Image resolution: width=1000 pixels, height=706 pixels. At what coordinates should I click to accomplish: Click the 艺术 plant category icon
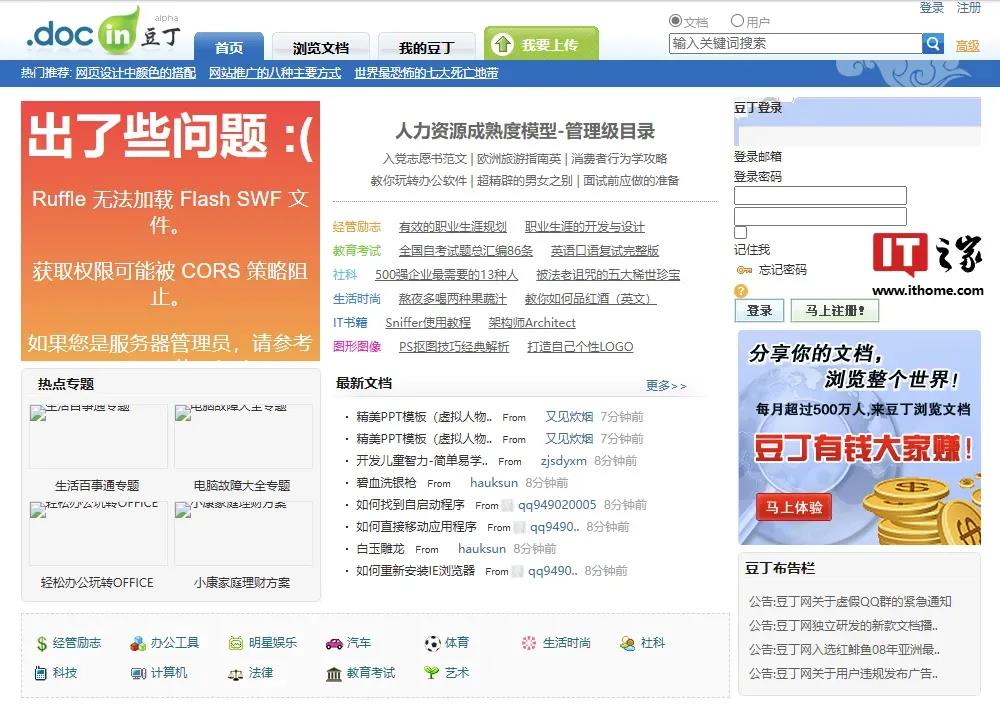(x=429, y=673)
